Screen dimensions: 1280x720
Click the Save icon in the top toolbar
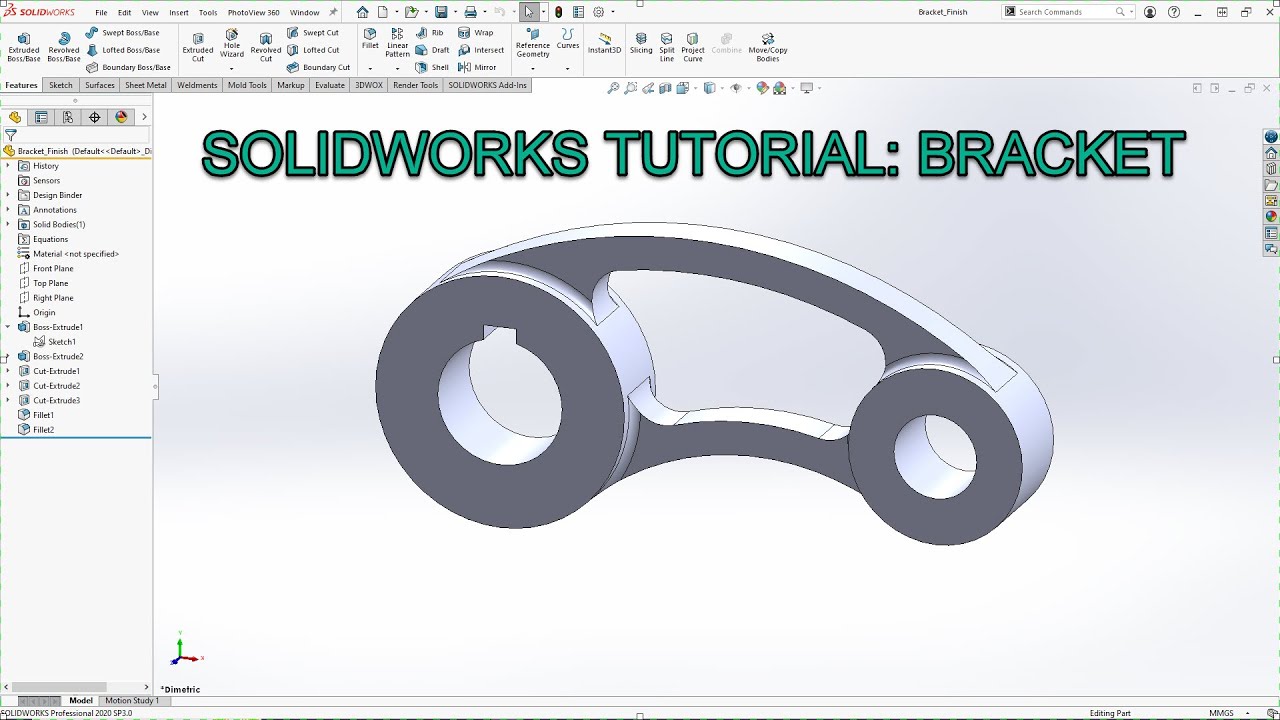pos(440,12)
